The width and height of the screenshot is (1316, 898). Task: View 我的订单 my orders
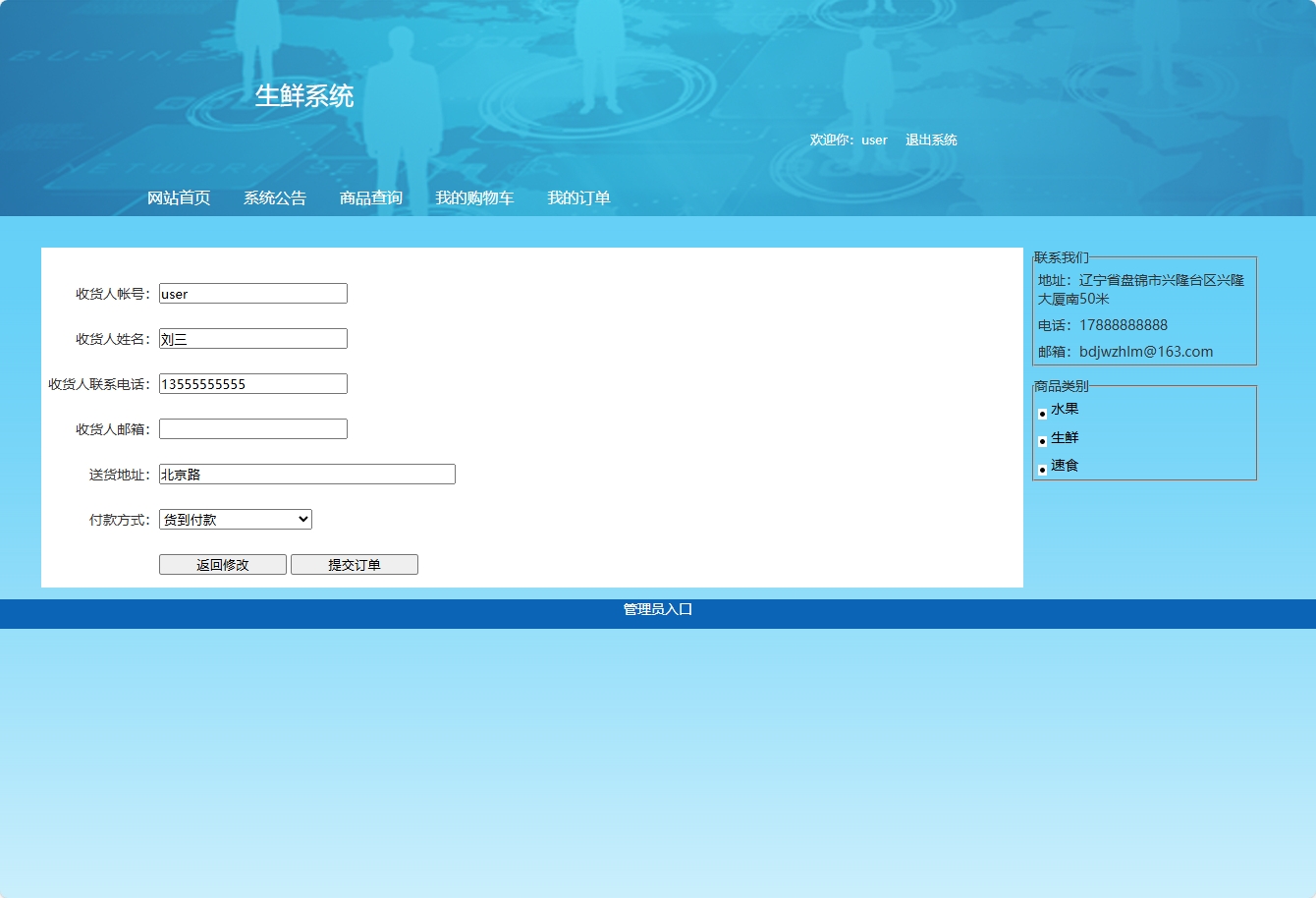point(578,197)
